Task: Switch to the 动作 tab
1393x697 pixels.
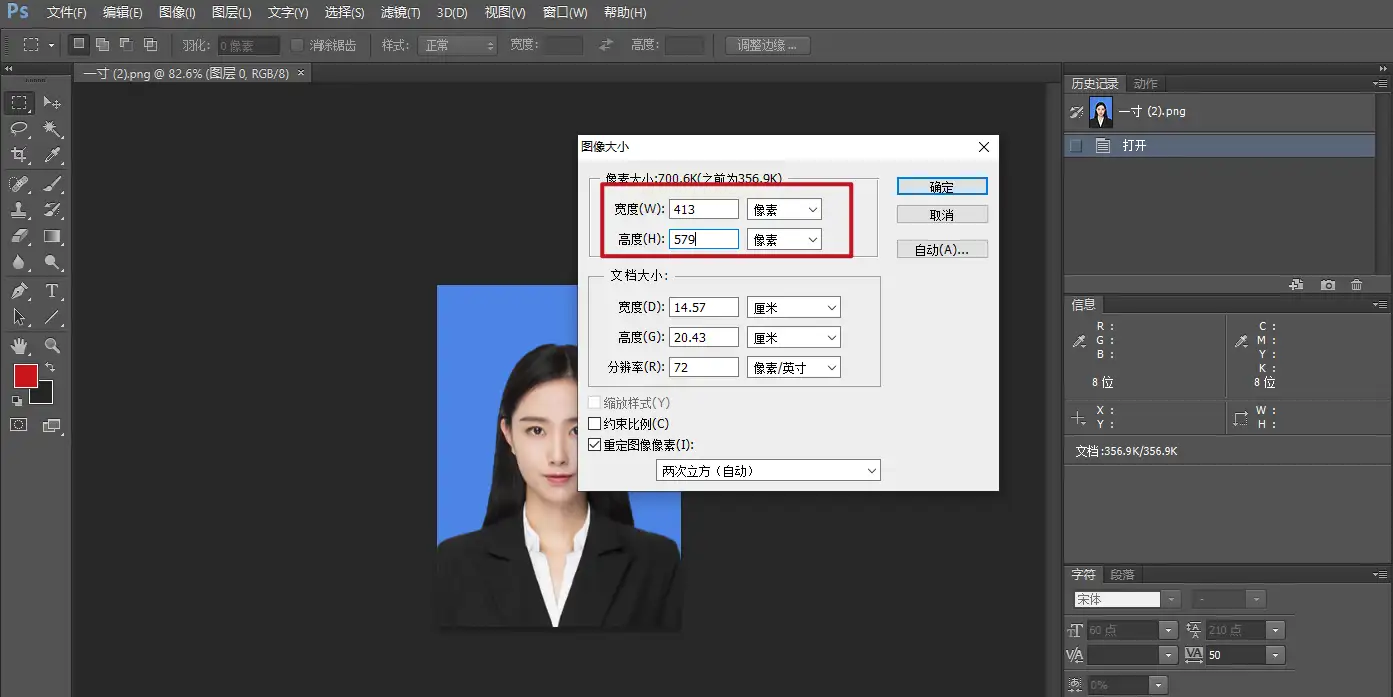Action: point(1145,84)
